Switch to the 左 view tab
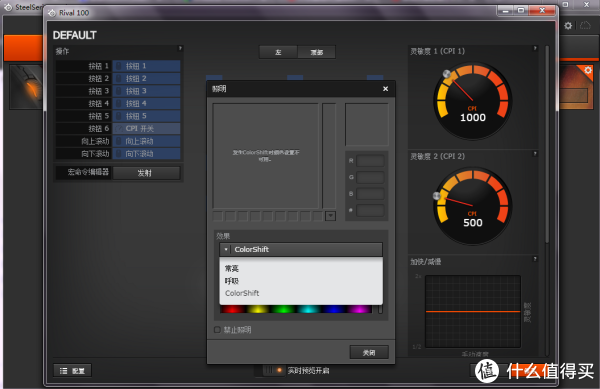 [x=278, y=52]
